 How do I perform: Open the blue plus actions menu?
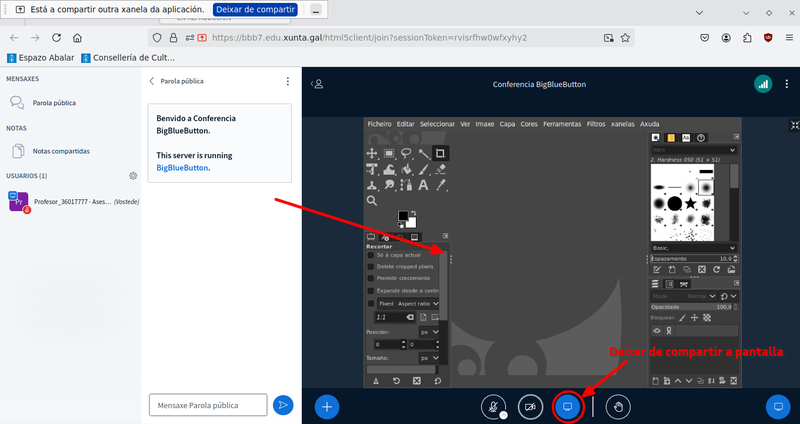tap(327, 406)
